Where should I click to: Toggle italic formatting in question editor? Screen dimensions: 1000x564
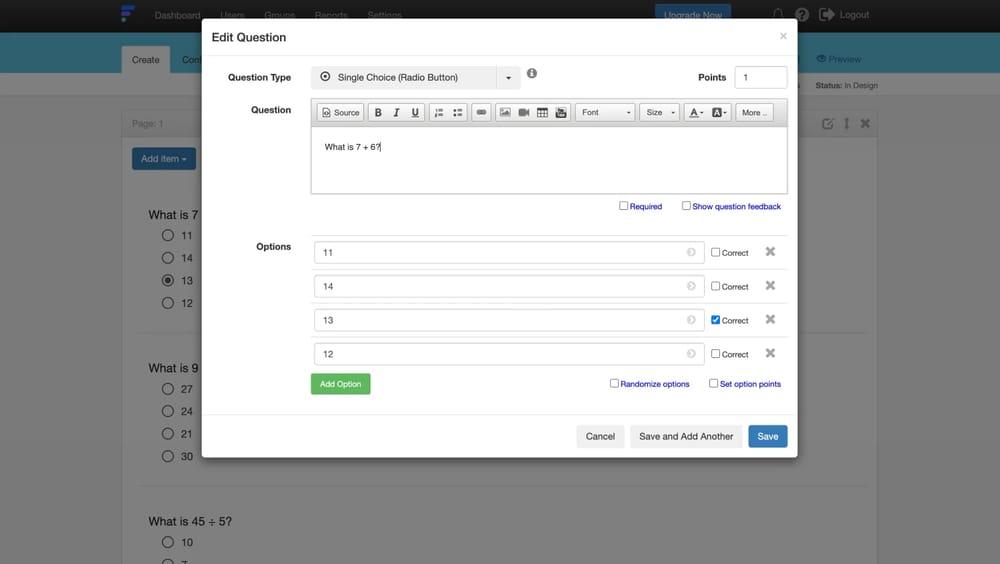point(396,112)
